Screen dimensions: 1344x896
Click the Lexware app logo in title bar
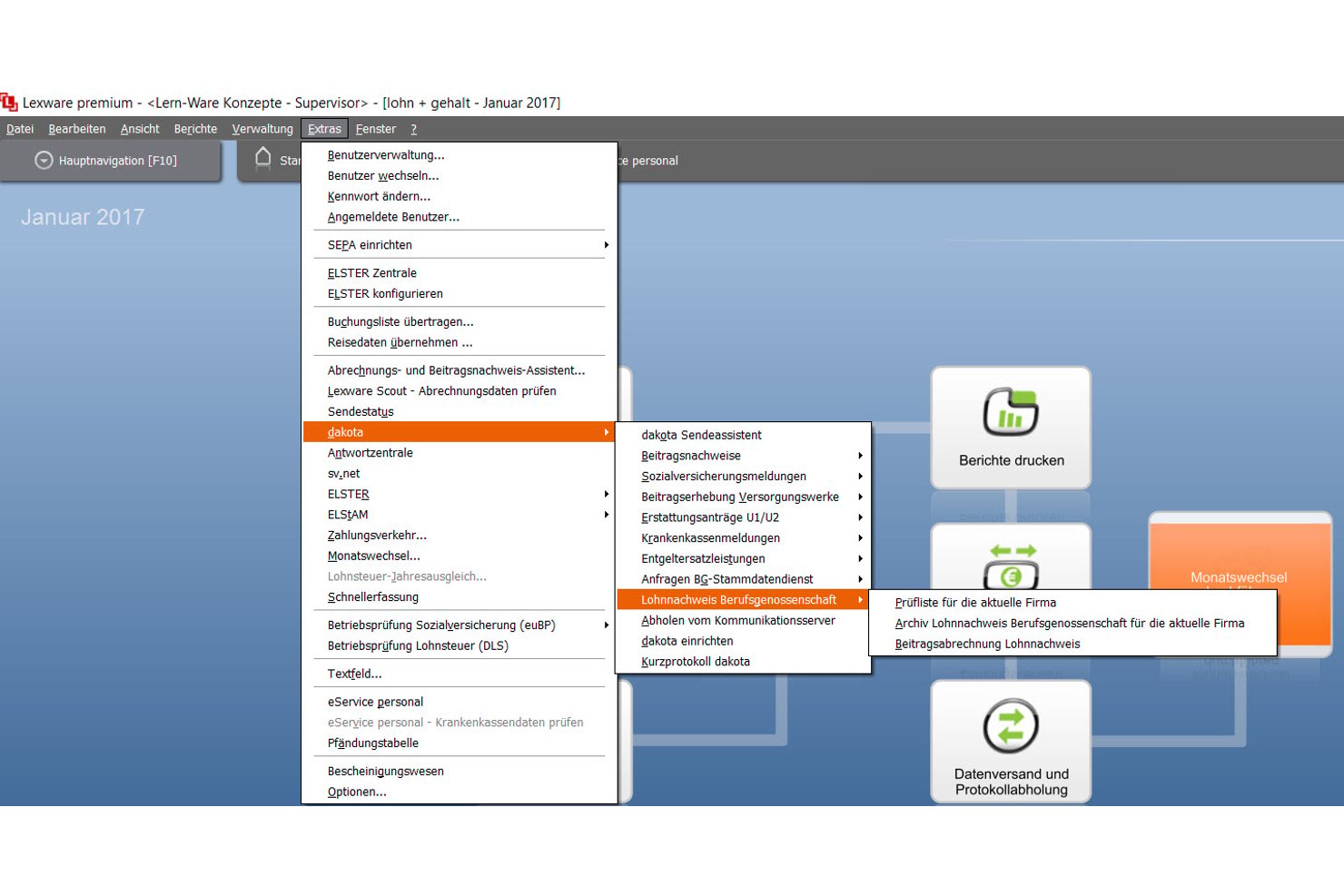9,102
